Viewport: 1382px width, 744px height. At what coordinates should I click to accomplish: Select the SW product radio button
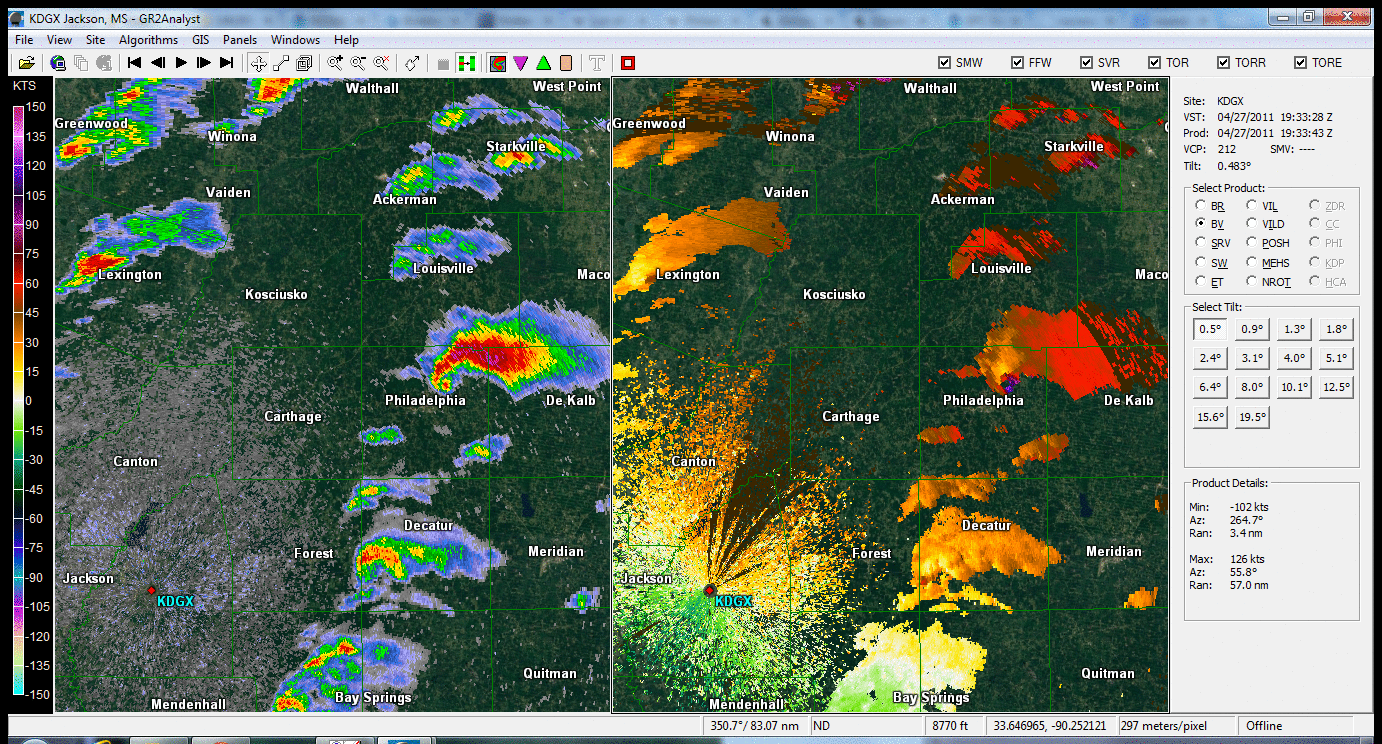[x=1200, y=262]
